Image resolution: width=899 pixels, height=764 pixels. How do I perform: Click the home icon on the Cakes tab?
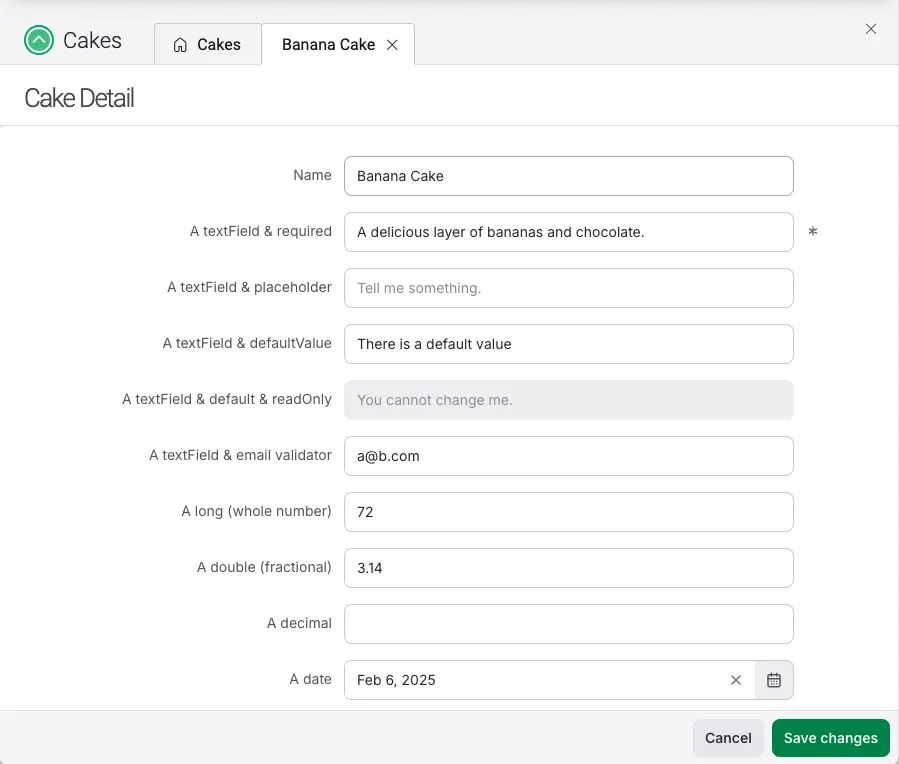click(180, 45)
